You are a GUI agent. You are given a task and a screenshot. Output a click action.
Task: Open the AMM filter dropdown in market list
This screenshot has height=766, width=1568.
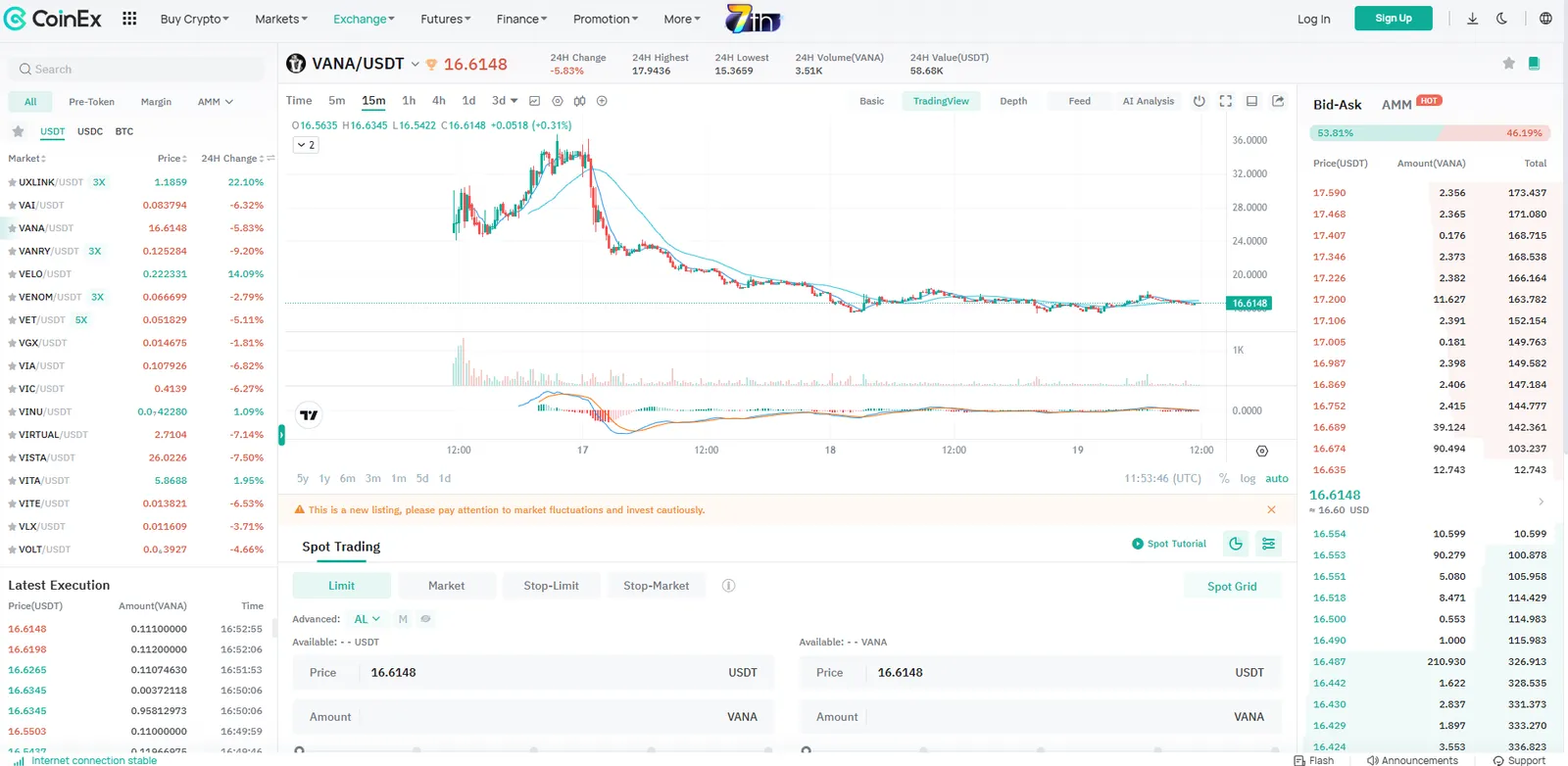(216, 102)
